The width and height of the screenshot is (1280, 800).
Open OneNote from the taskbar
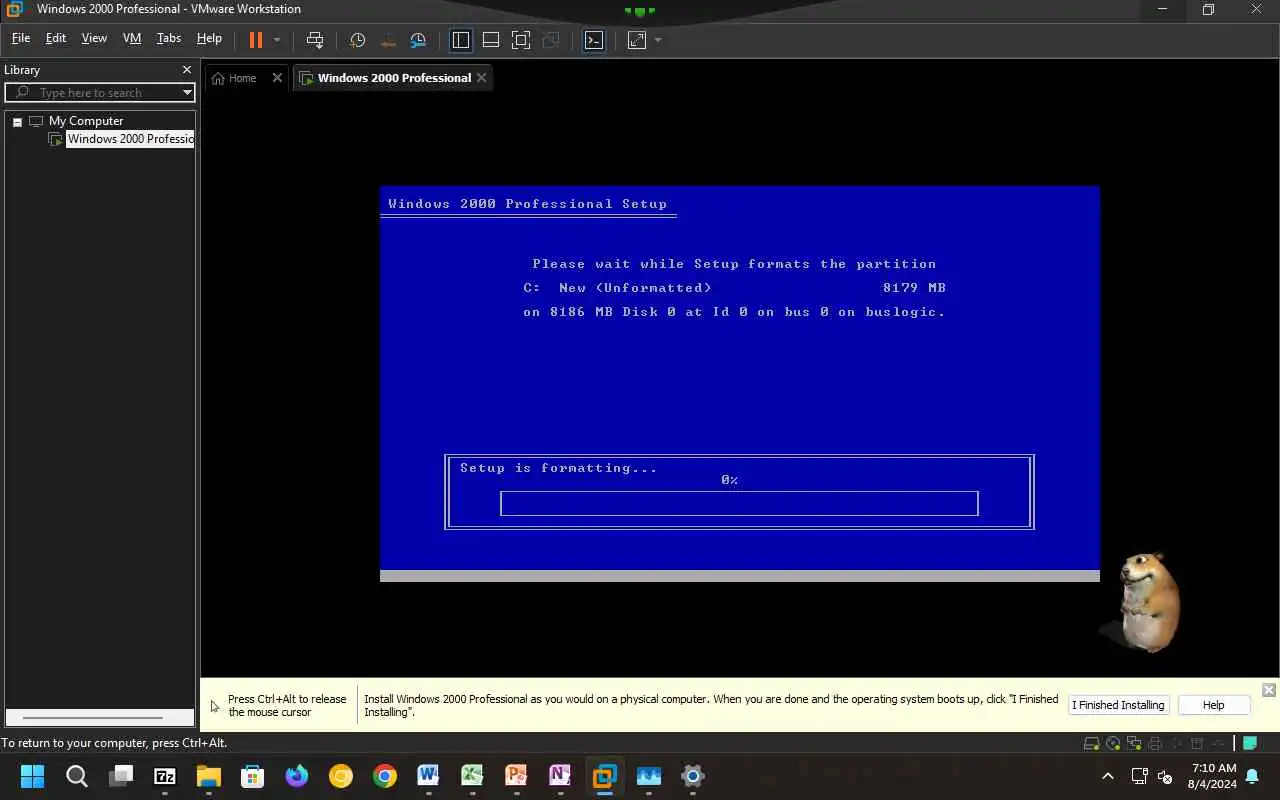[x=560, y=776]
